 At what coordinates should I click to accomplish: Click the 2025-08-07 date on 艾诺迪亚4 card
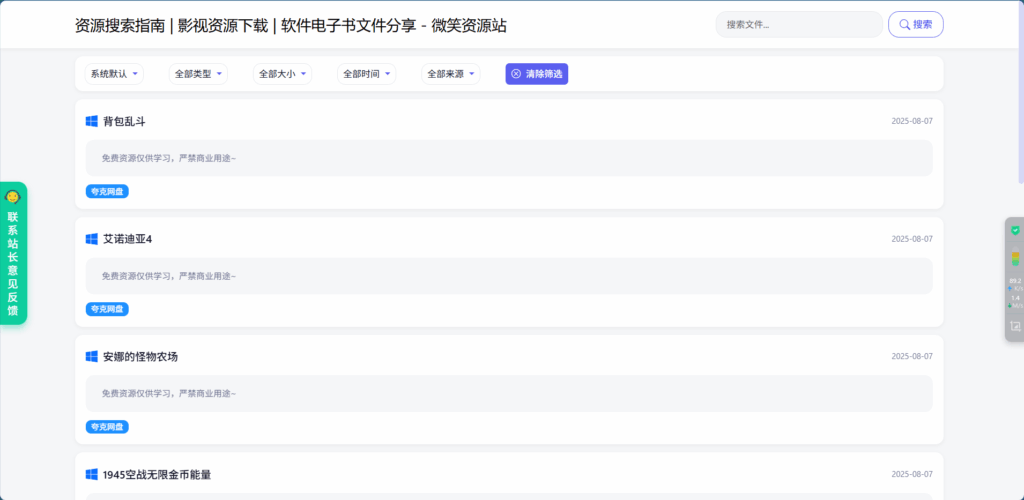912,239
